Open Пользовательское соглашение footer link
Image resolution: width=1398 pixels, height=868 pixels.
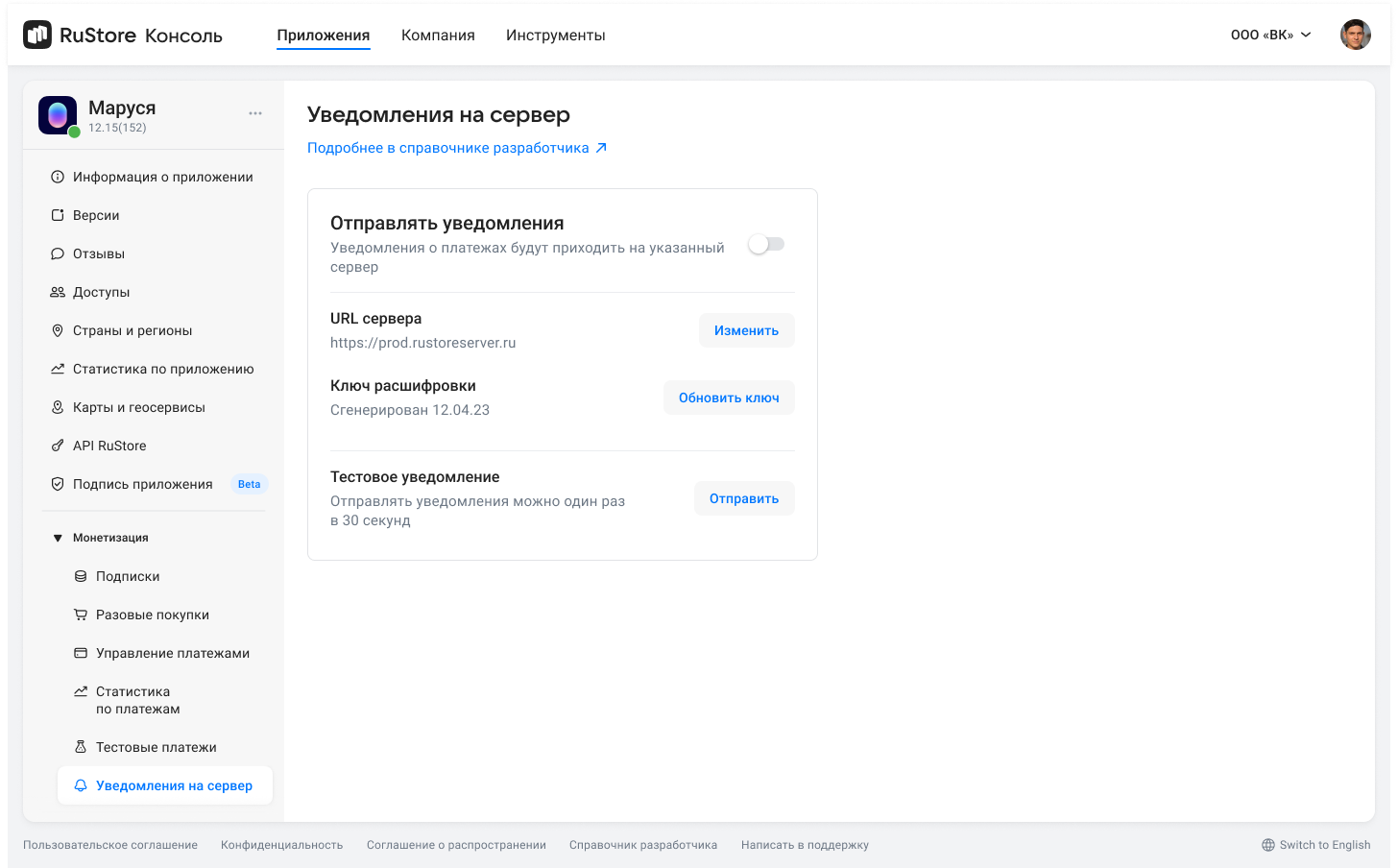110,845
